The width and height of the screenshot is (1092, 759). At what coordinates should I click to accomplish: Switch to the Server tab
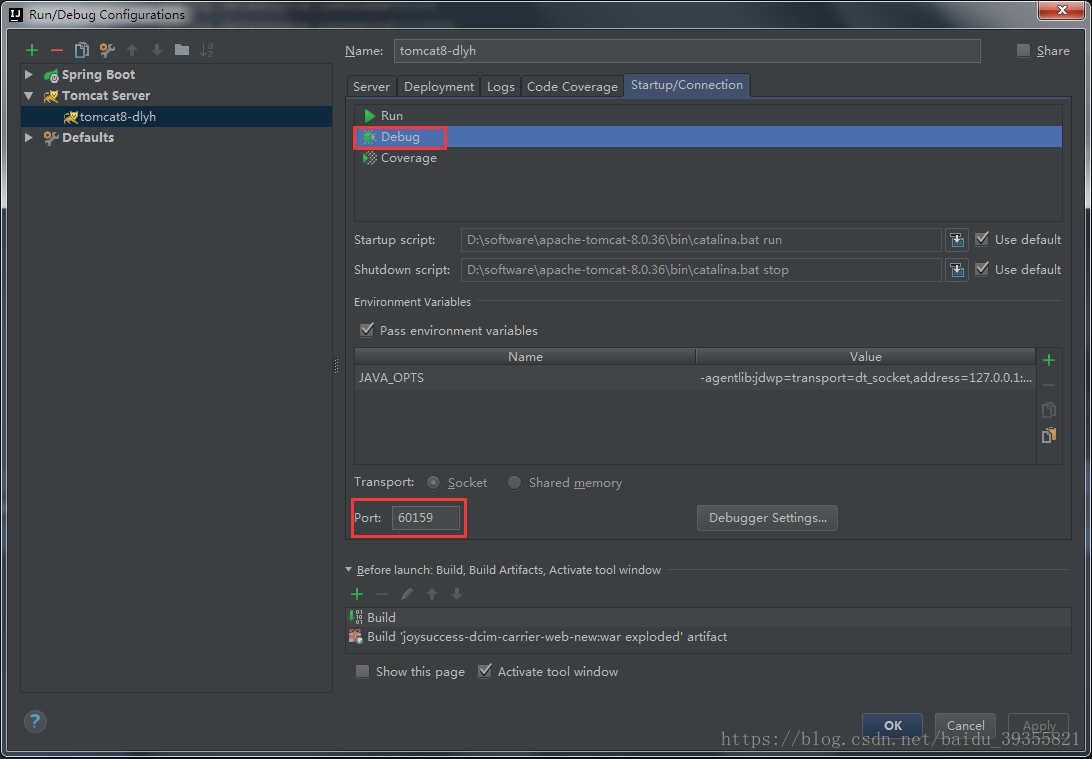[371, 86]
